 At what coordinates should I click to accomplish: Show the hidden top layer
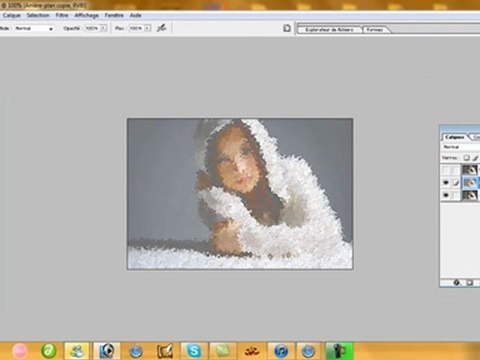(x=446, y=170)
